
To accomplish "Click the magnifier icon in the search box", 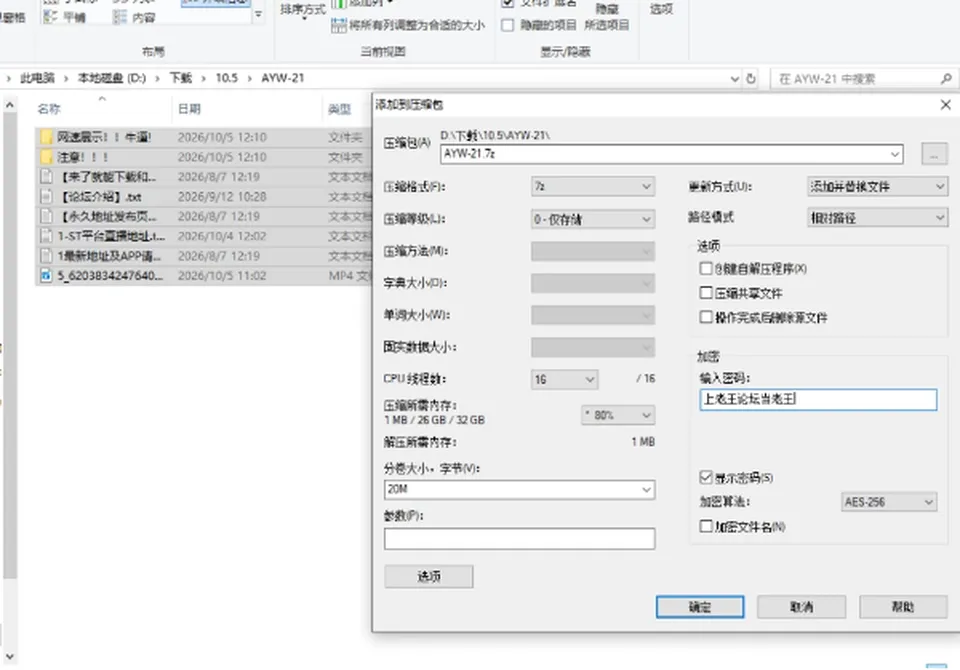I will [946, 78].
